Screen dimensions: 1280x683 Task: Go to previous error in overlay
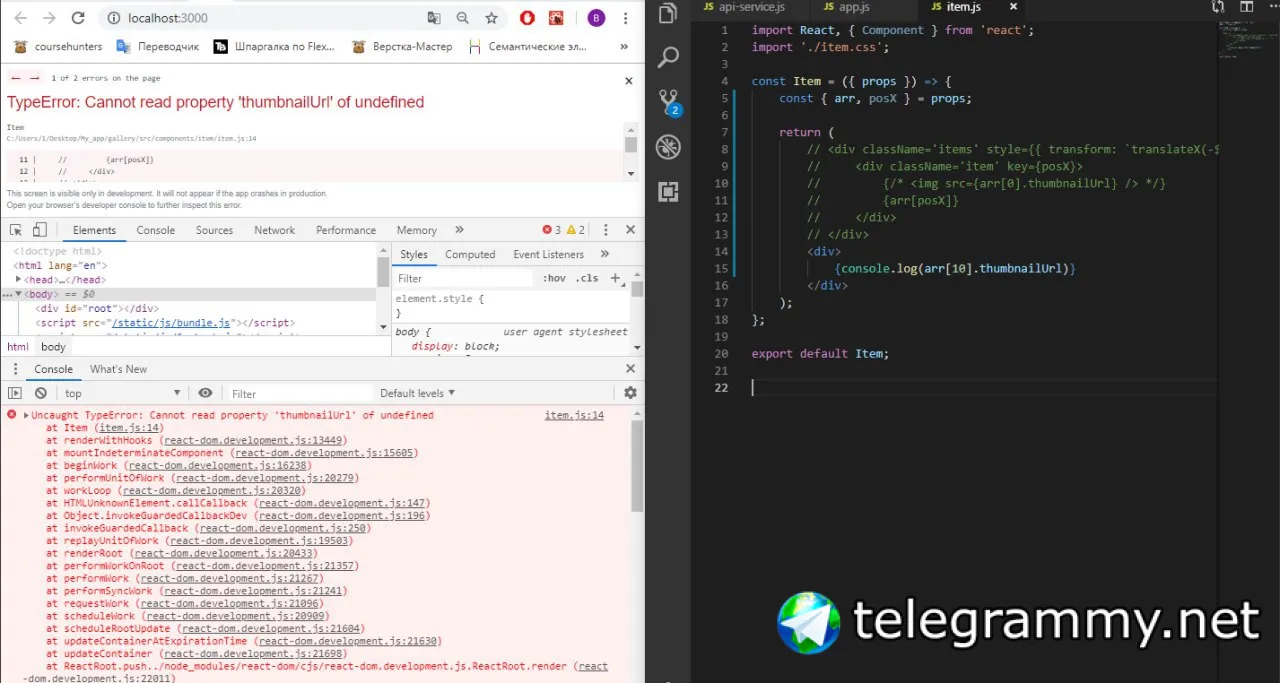(15, 78)
